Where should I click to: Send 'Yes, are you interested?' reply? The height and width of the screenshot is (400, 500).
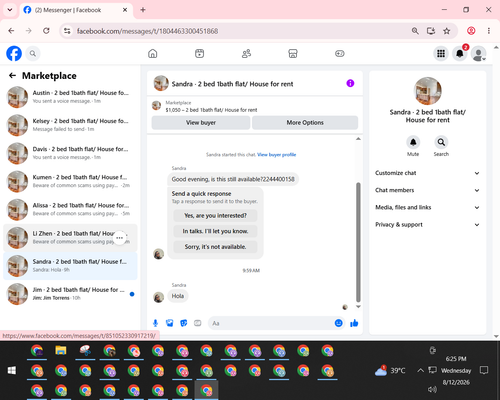[x=215, y=216]
